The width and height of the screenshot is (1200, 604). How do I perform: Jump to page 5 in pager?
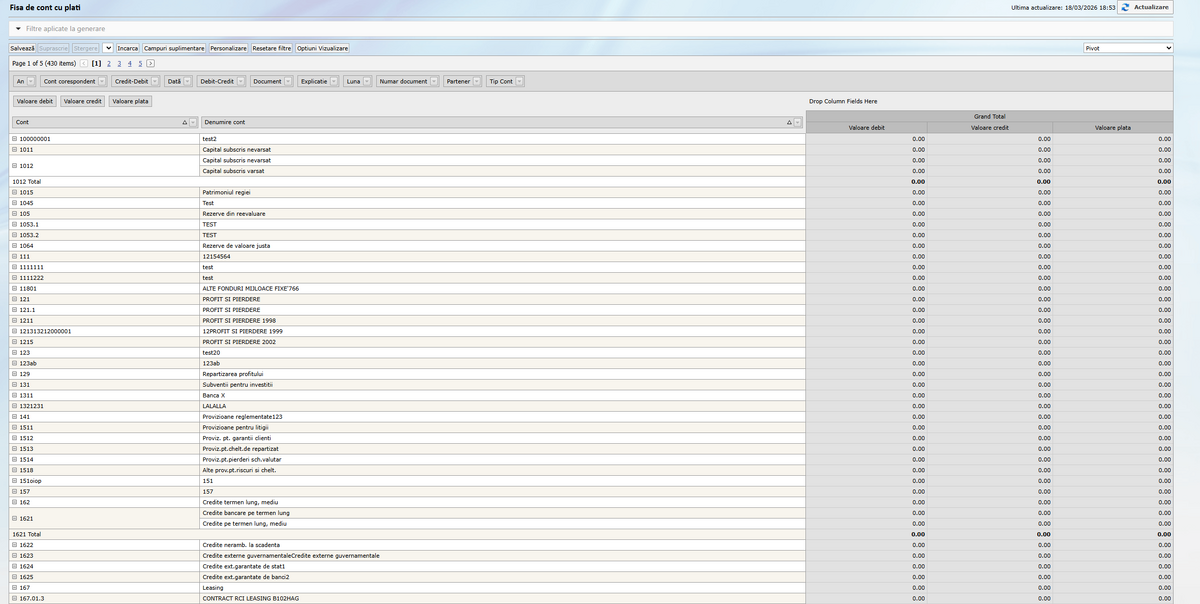pyautogui.click(x=139, y=63)
